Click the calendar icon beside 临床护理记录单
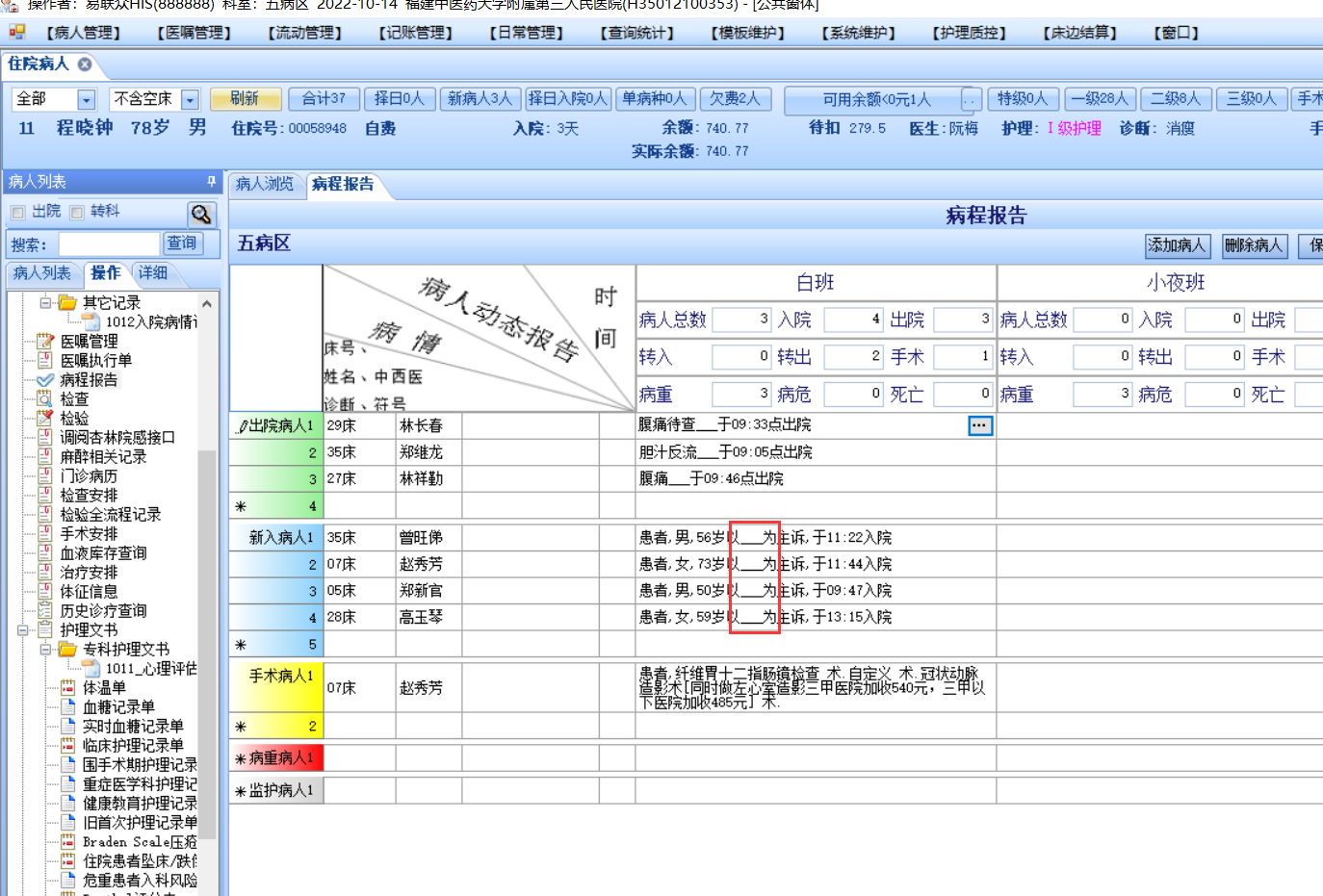The image size is (1323, 896). tap(67, 745)
